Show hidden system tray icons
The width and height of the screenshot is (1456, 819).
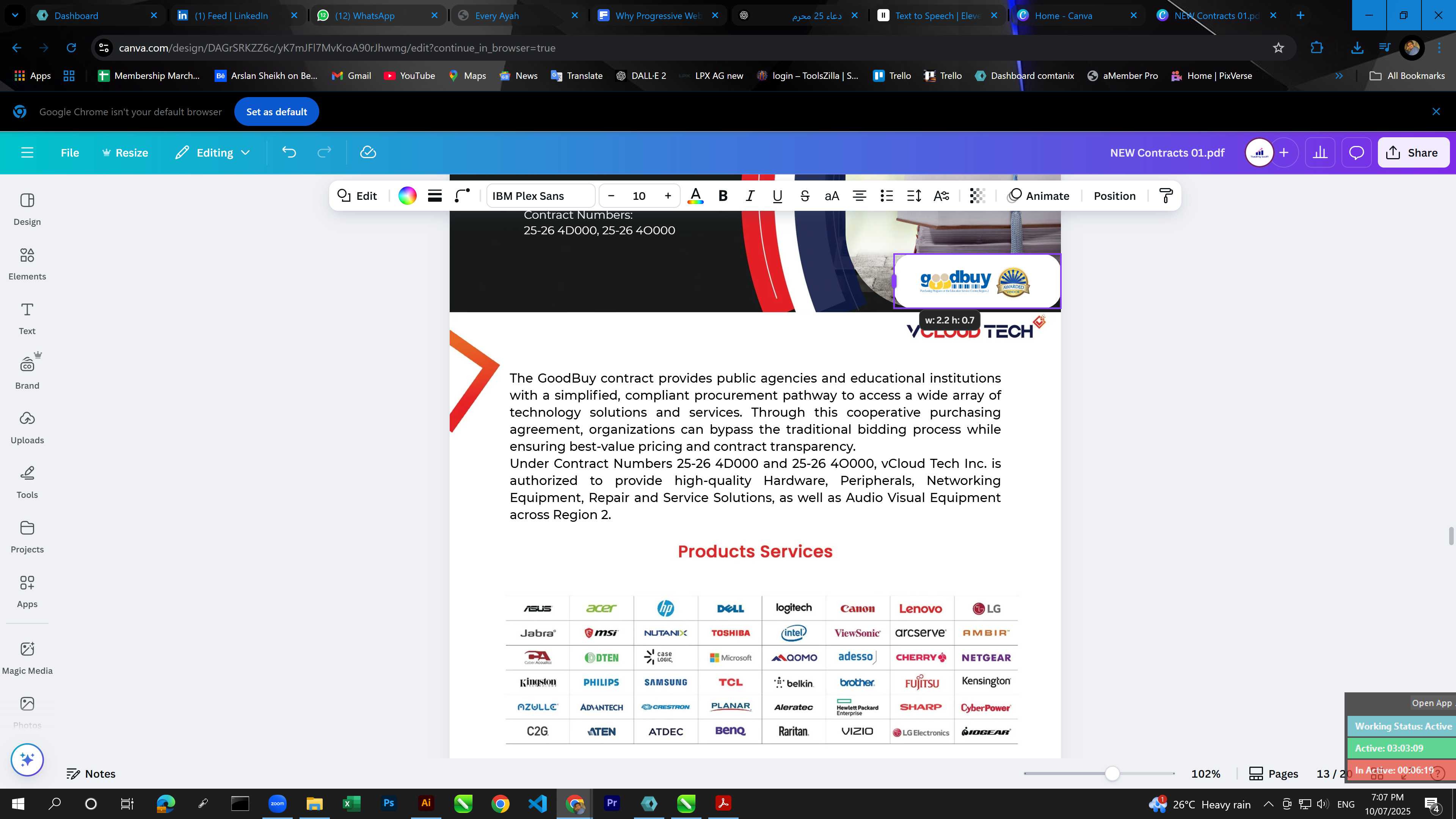pos(1268,804)
